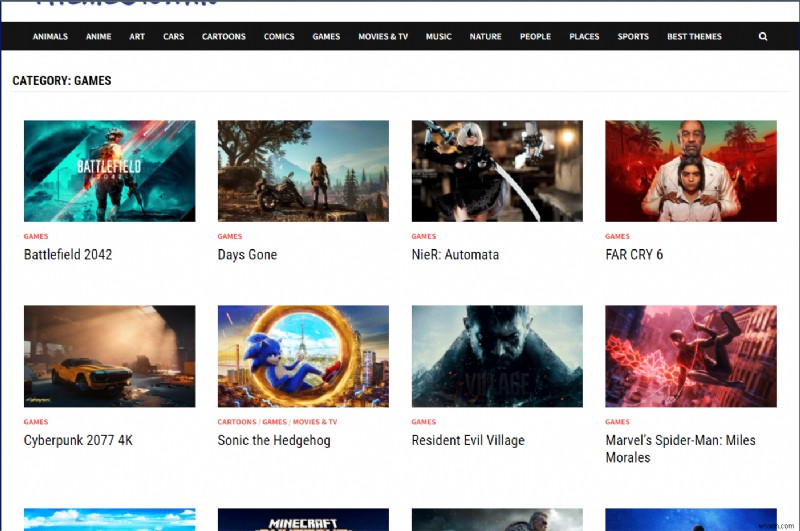
Task: Click Games tag under Battlefield 2042
Action: 36,236
